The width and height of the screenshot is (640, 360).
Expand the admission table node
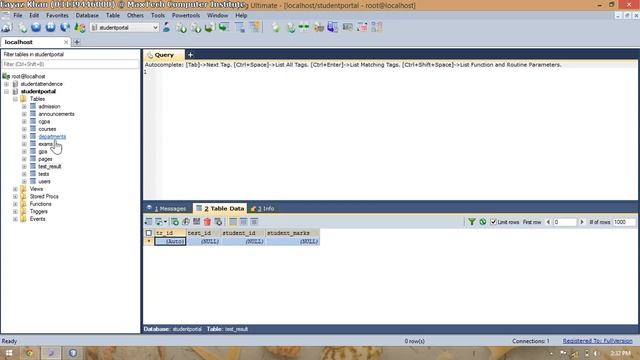(24, 107)
